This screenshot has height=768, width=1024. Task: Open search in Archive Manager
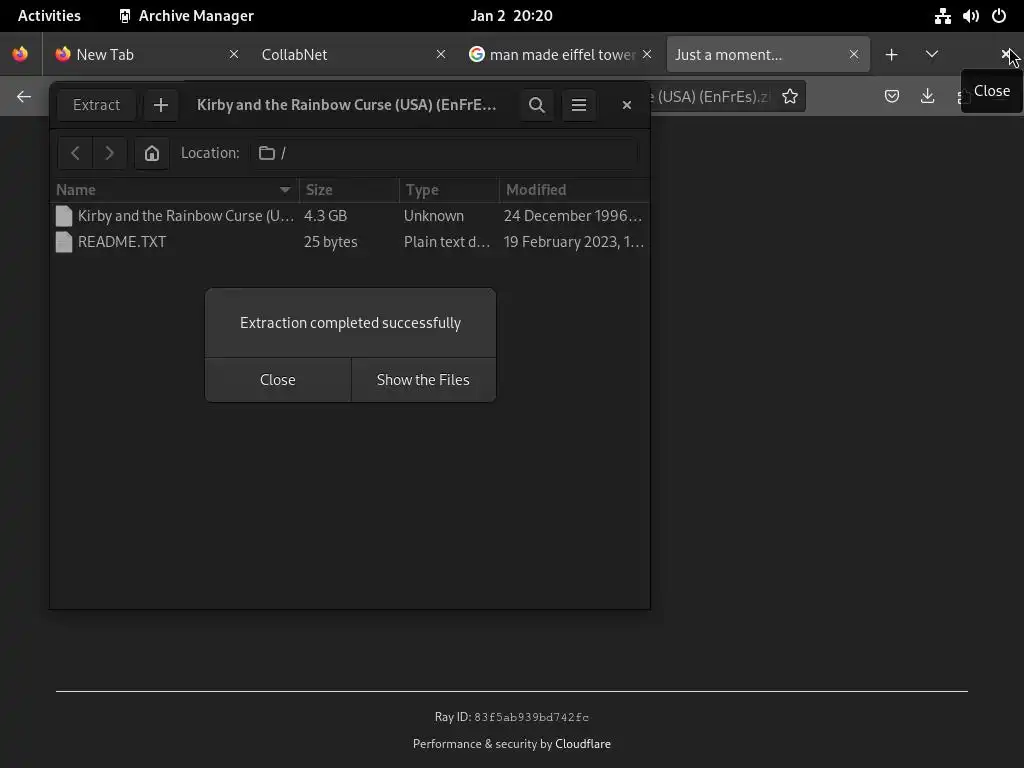537,105
